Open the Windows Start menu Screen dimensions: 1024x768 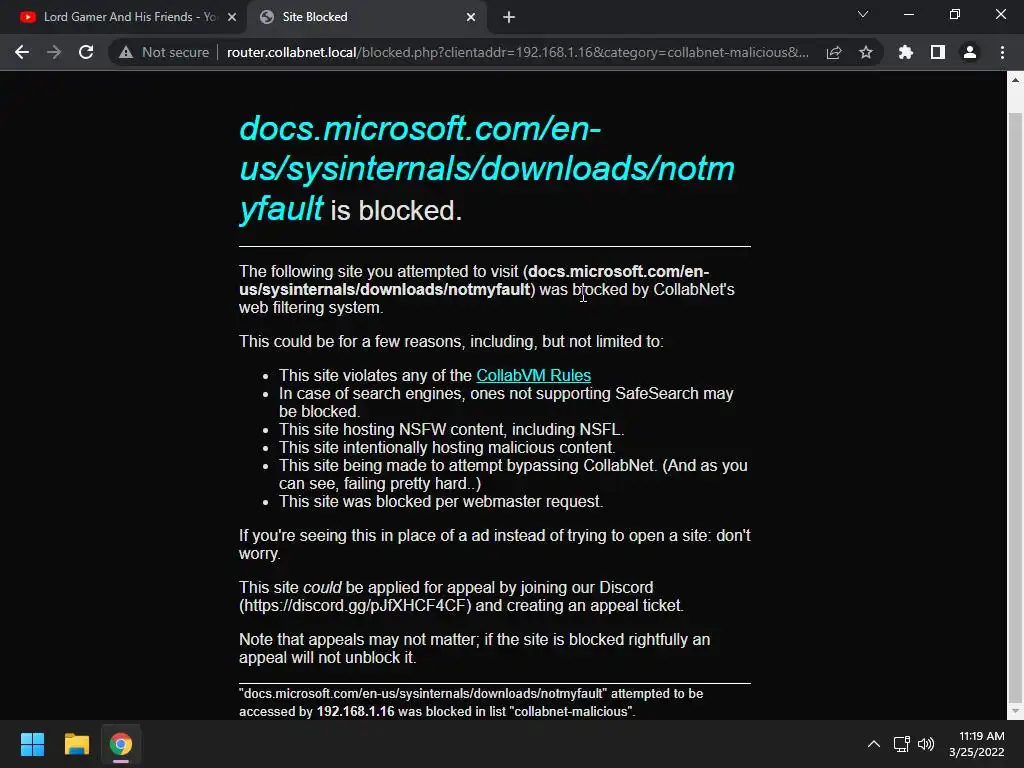pyautogui.click(x=32, y=744)
